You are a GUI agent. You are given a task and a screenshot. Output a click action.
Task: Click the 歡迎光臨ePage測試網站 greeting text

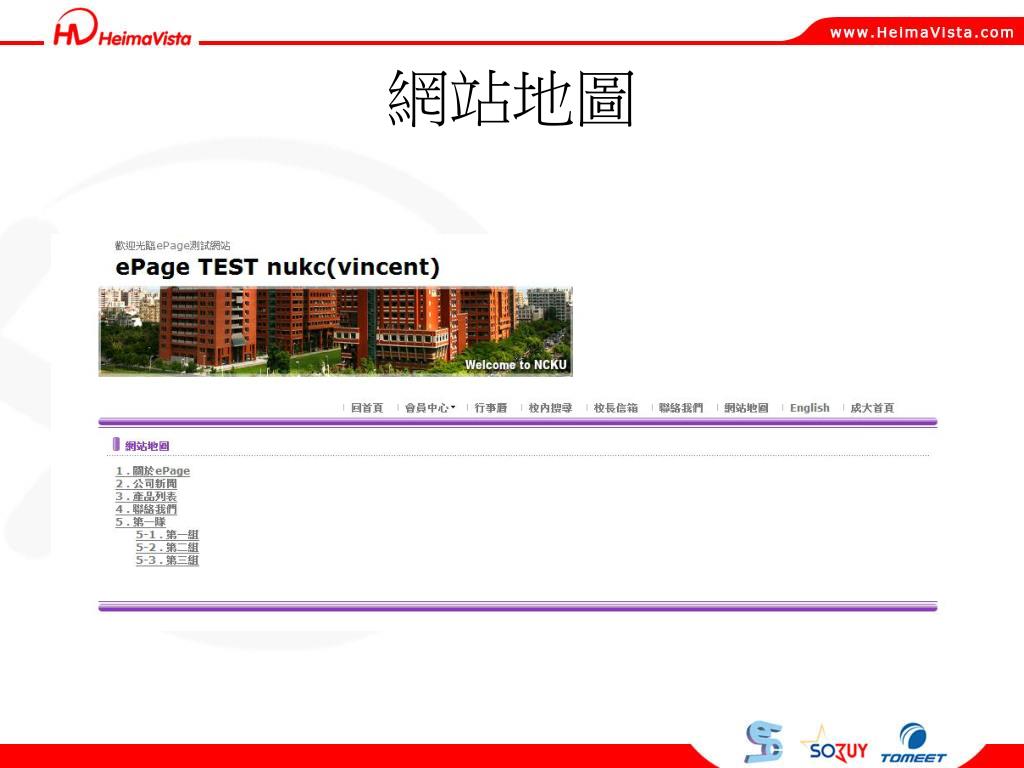pos(172,246)
